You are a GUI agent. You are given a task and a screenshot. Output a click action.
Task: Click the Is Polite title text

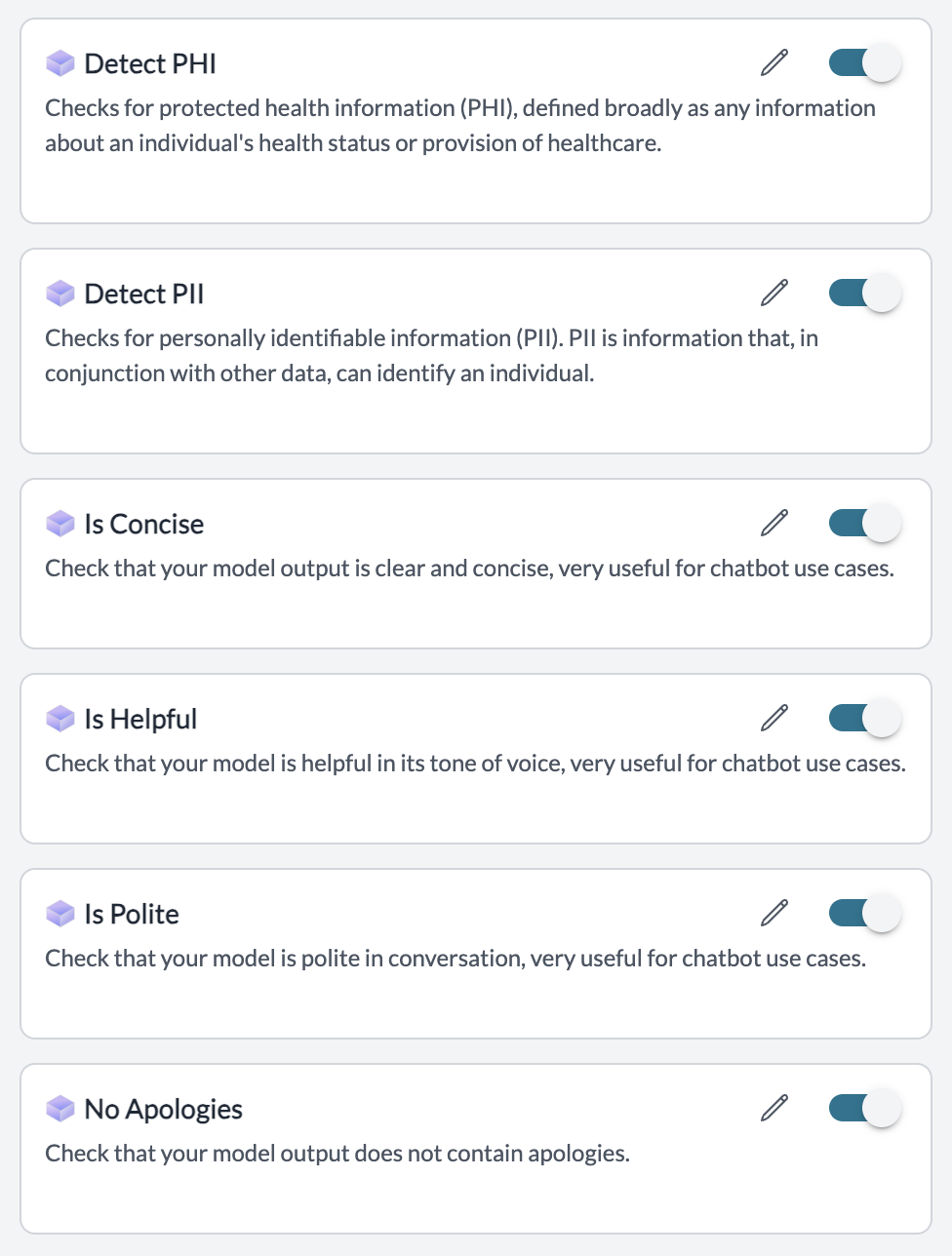coord(132,914)
